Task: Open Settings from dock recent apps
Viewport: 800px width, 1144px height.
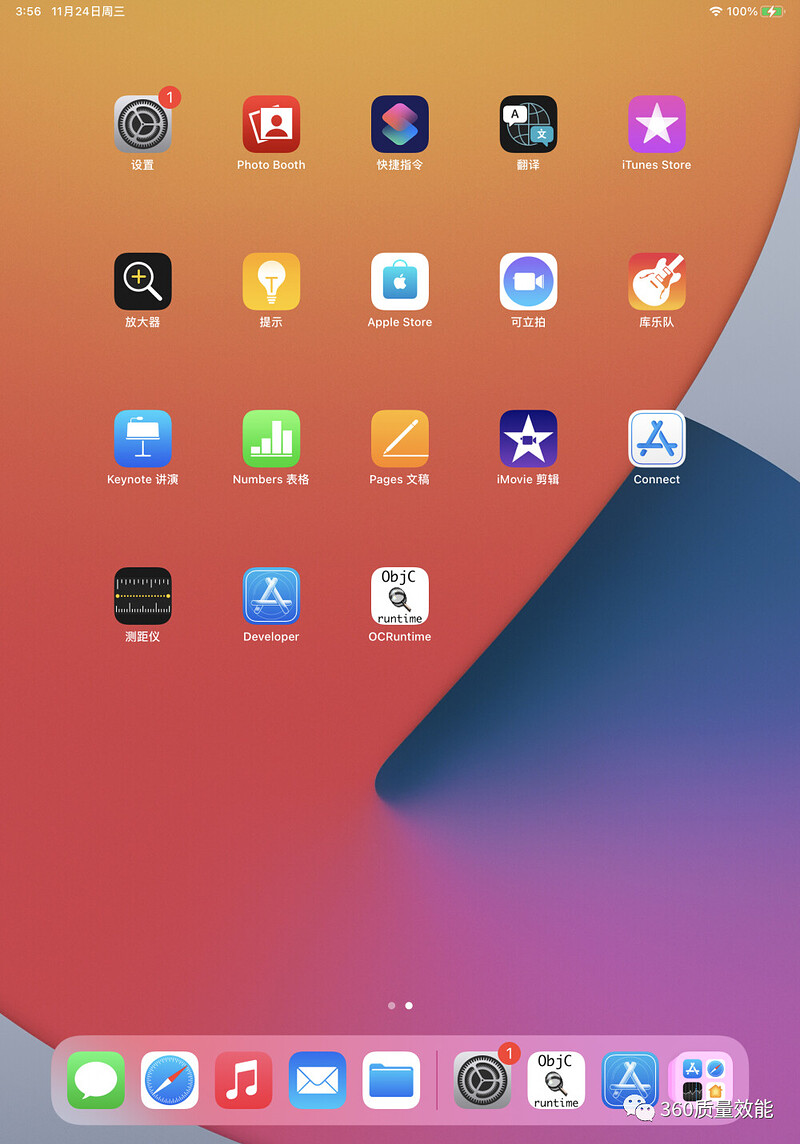Action: tap(482, 1080)
